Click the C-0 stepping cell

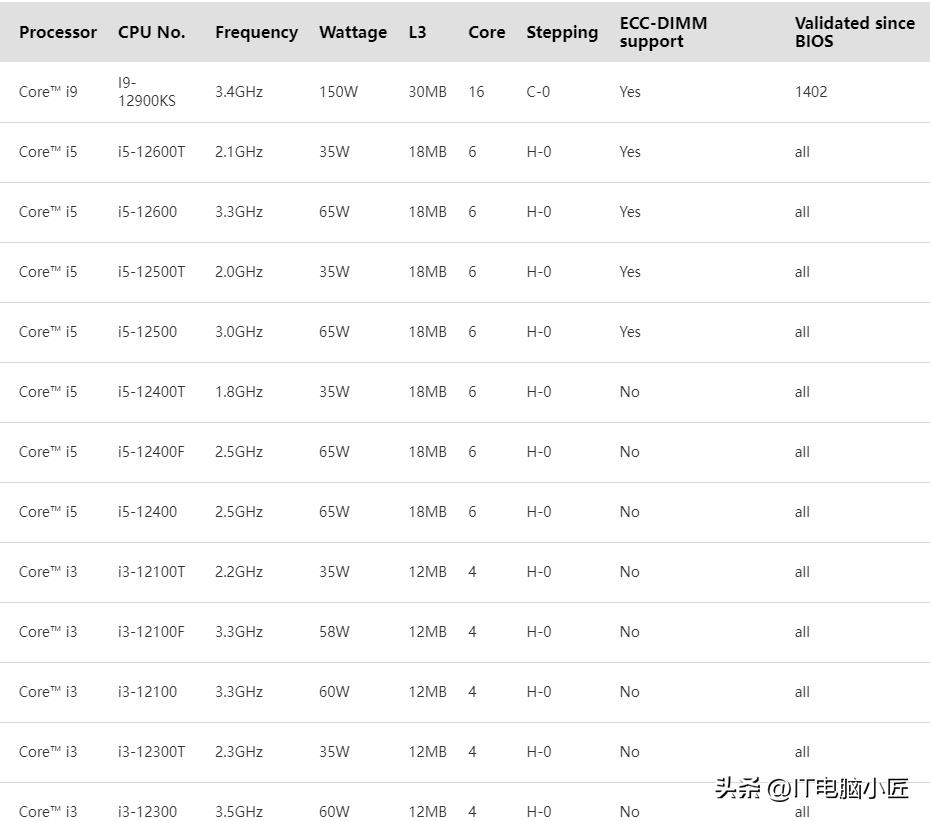[x=538, y=91]
